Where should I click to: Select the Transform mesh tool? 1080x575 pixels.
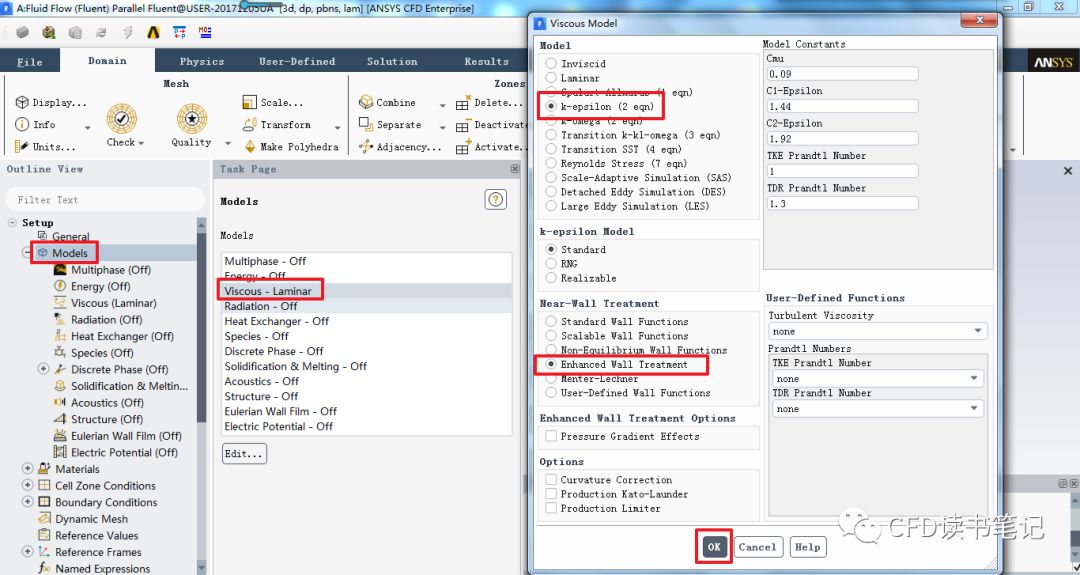tap(277, 125)
